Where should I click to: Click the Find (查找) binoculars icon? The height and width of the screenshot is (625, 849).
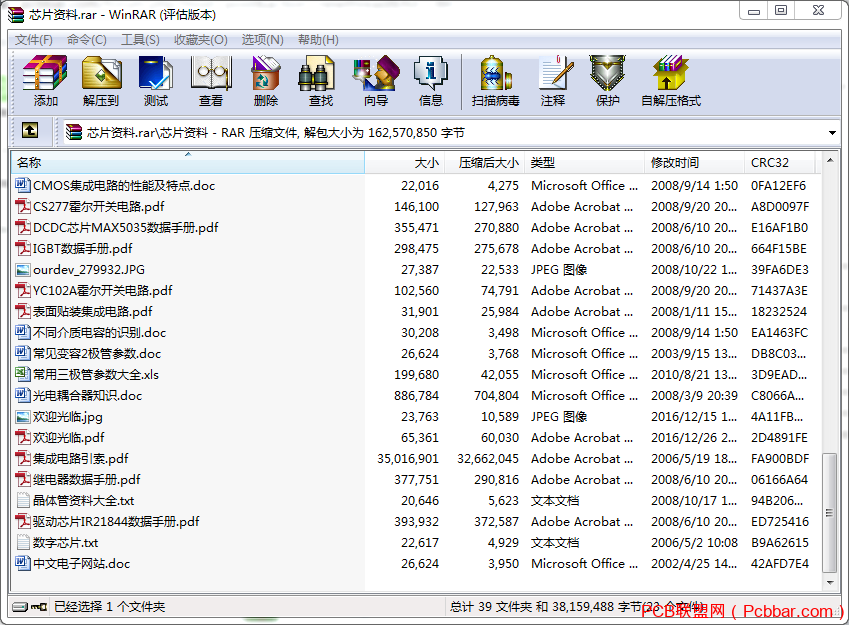point(316,73)
